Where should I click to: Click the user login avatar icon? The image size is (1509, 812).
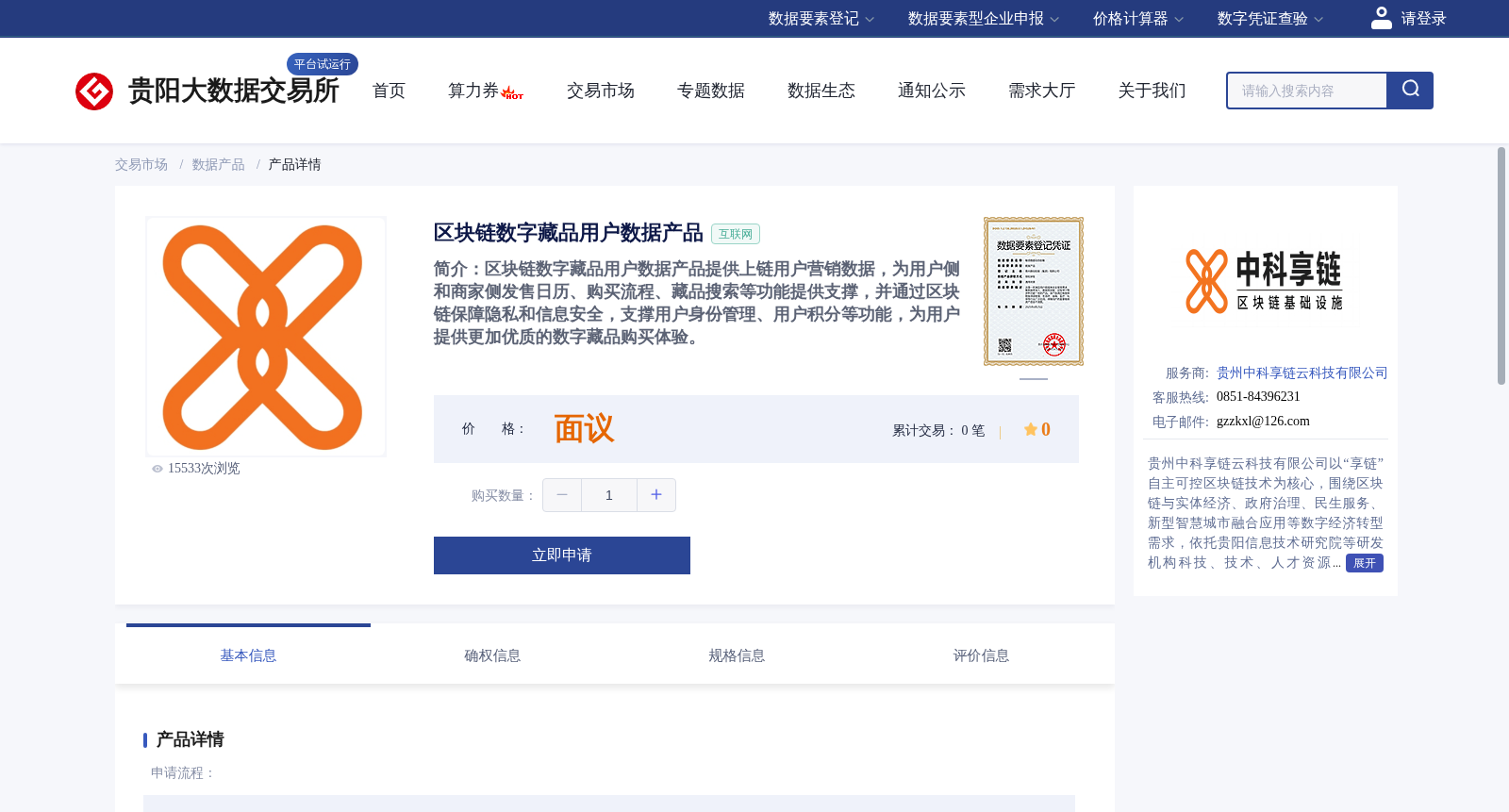pos(1382,18)
